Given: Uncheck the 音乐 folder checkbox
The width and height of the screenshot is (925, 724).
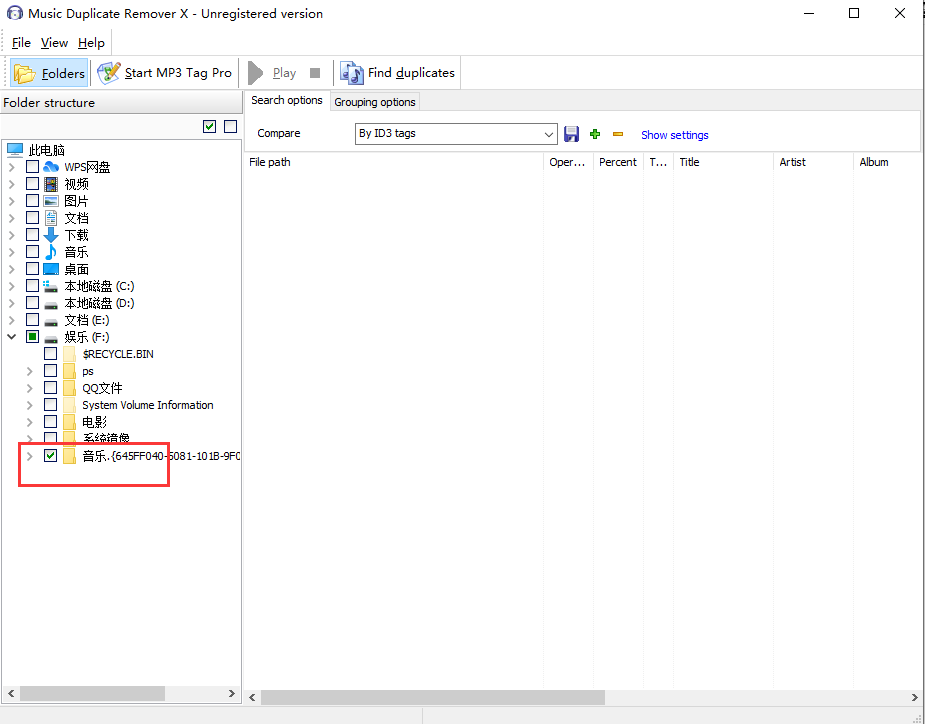Looking at the screenshot, I should click(x=51, y=456).
